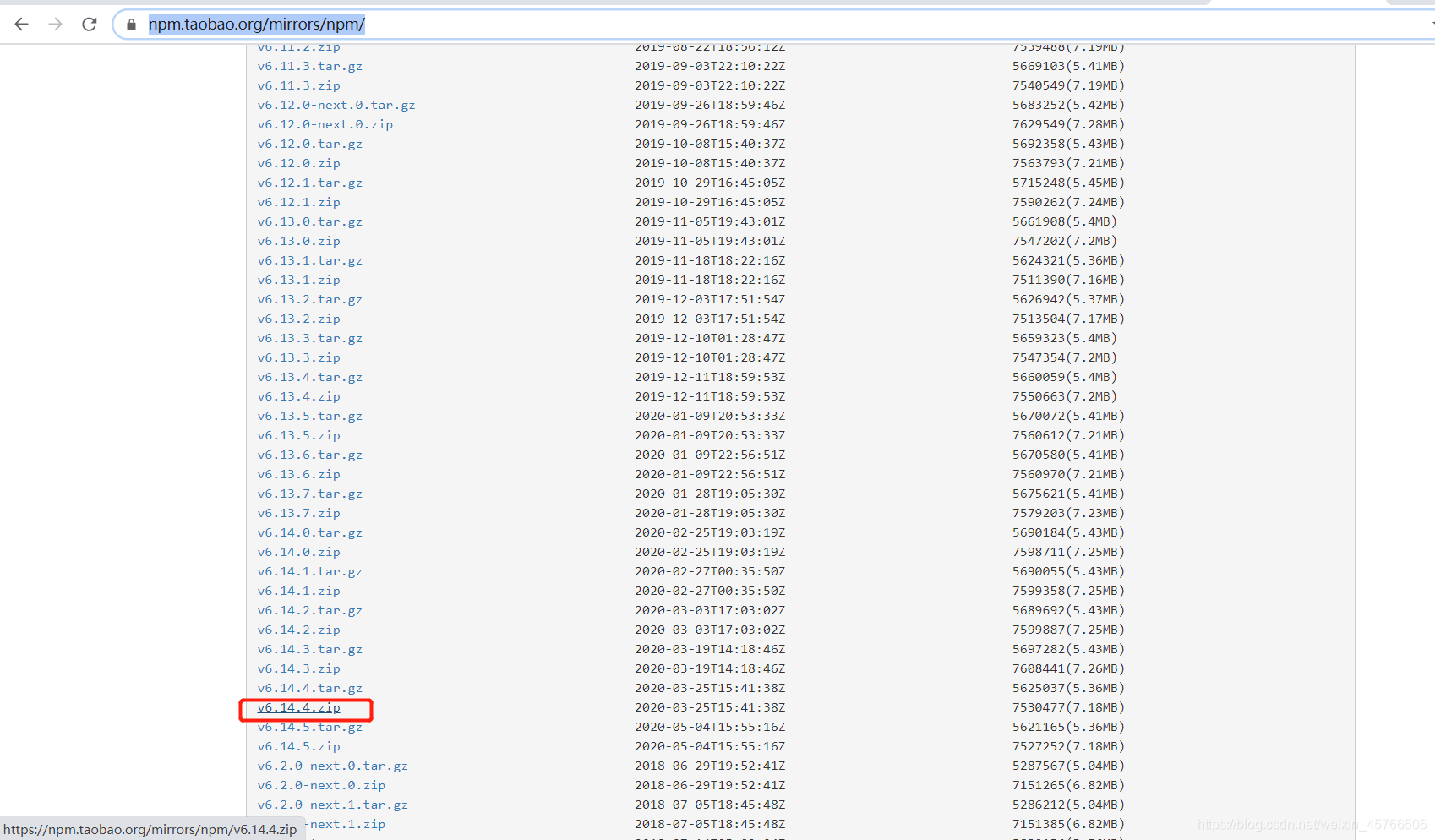Open v6.12.0-next.0.zip link
This screenshot has width=1435, height=840.
325,124
